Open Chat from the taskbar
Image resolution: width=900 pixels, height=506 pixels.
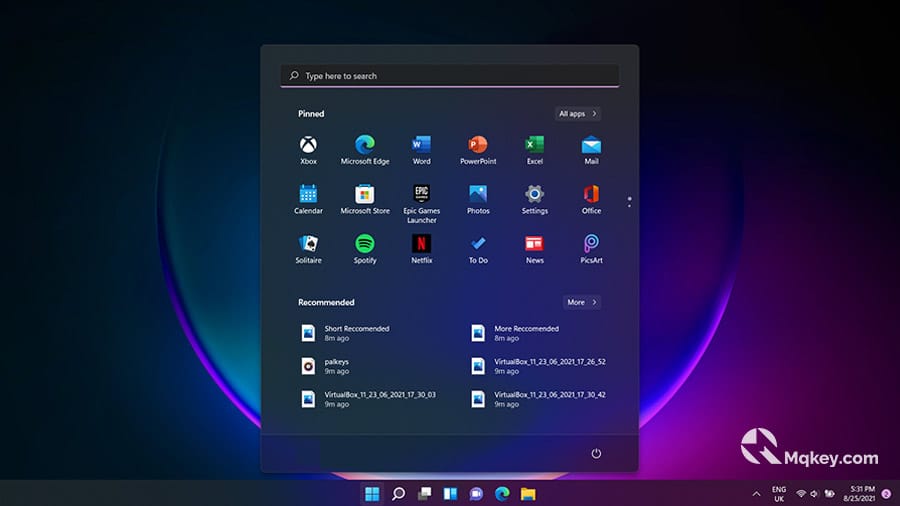(x=476, y=493)
